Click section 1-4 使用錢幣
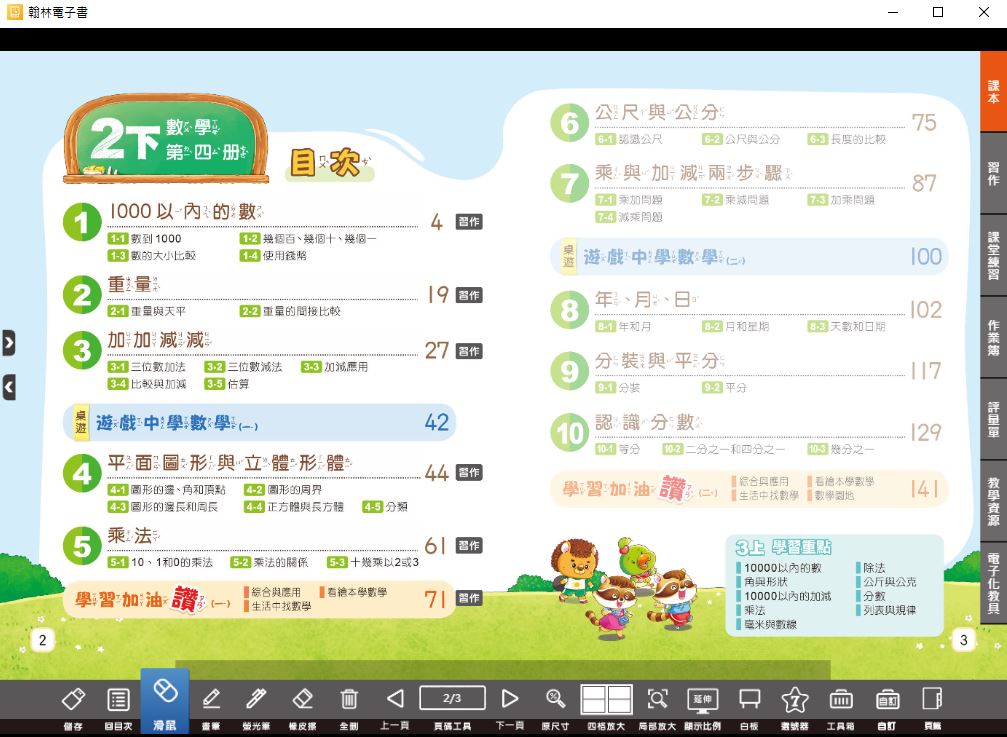The image size is (1007, 737). (273, 256)
